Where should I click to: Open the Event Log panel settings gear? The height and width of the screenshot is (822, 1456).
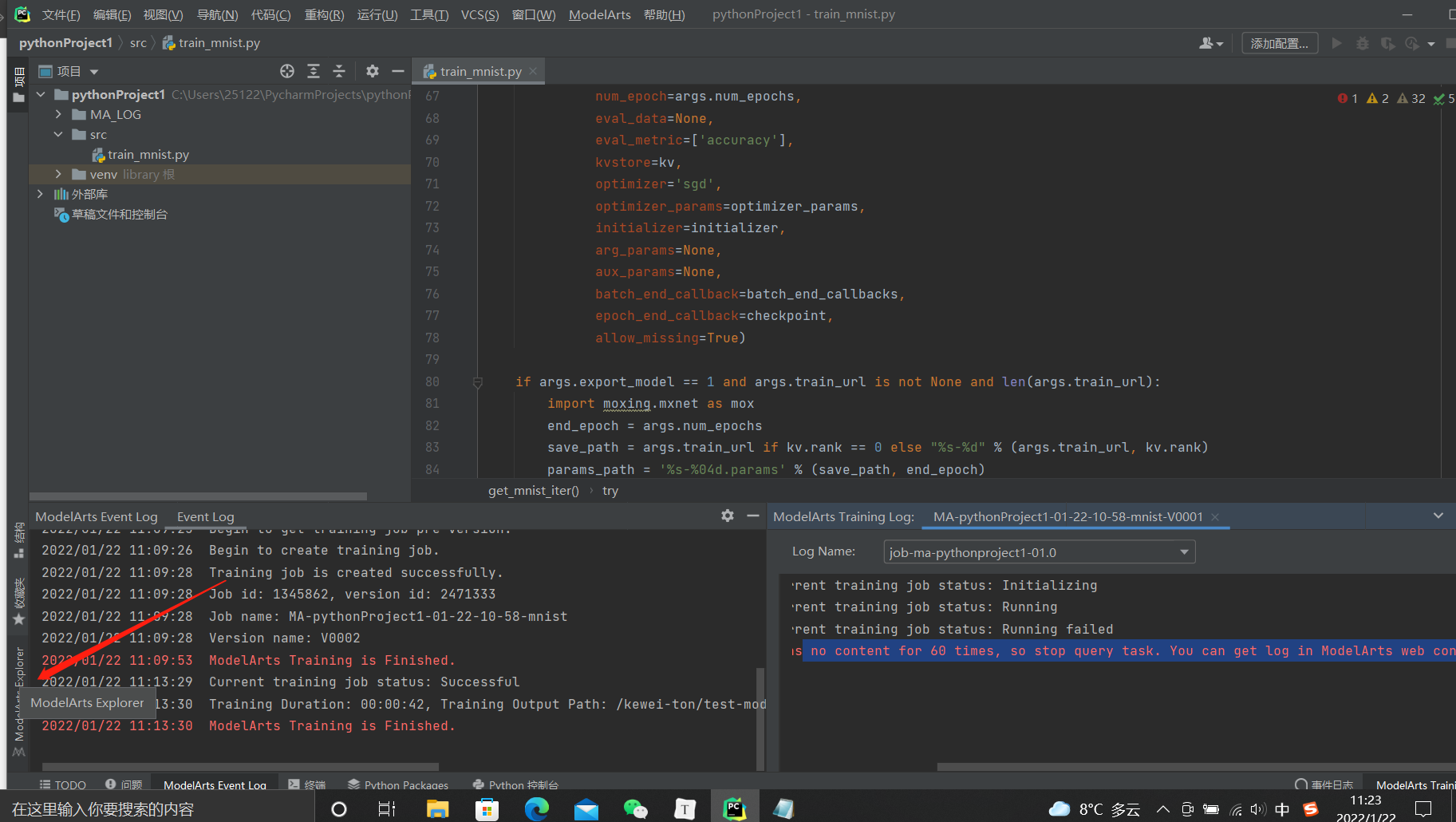point(728,516)
